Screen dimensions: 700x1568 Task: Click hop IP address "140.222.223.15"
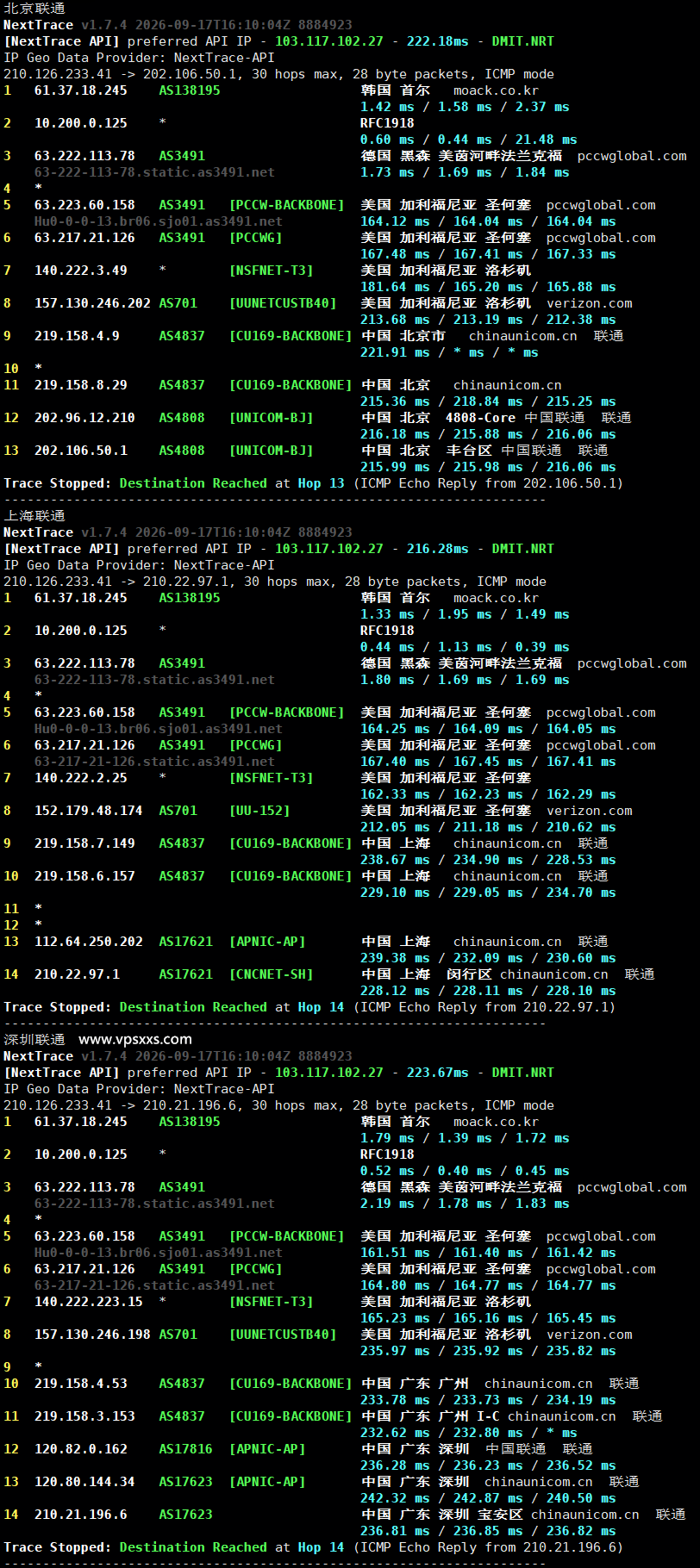tap(89, 1302)
